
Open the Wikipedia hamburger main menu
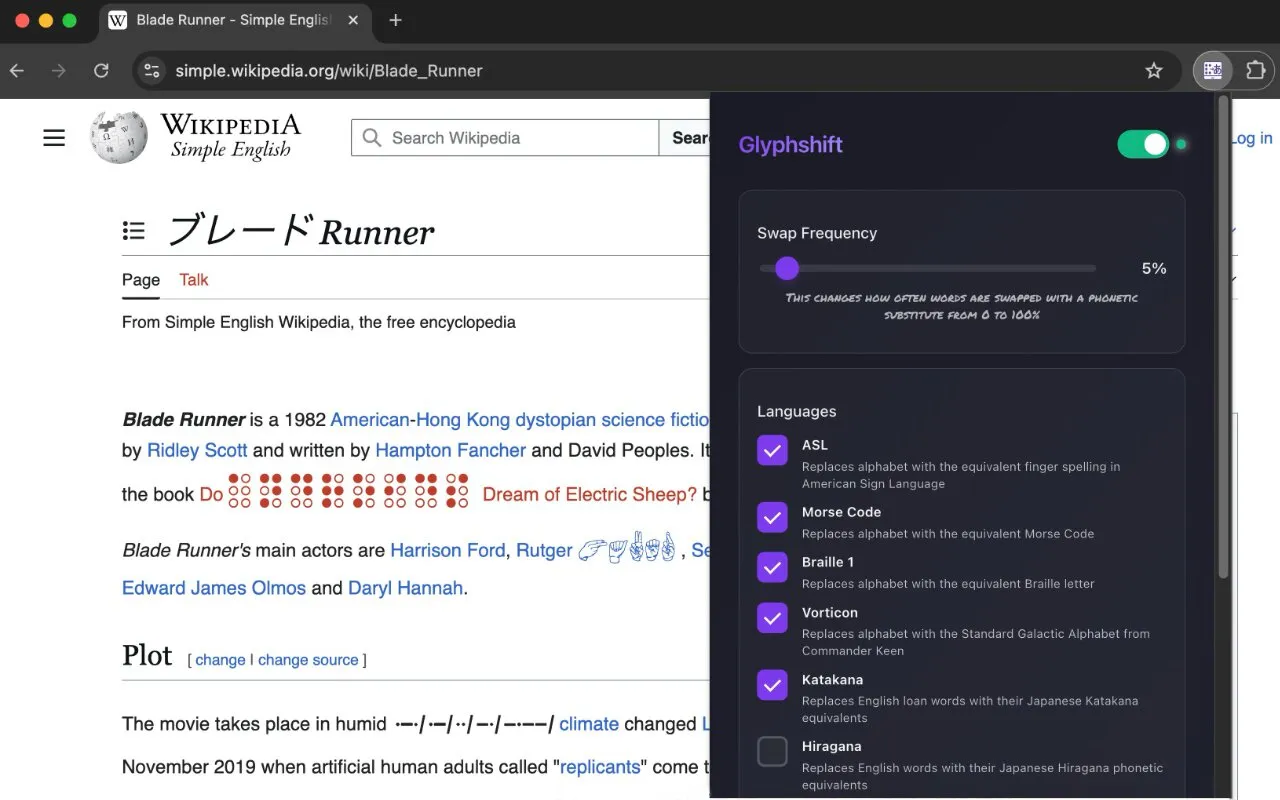coord(54,138)
